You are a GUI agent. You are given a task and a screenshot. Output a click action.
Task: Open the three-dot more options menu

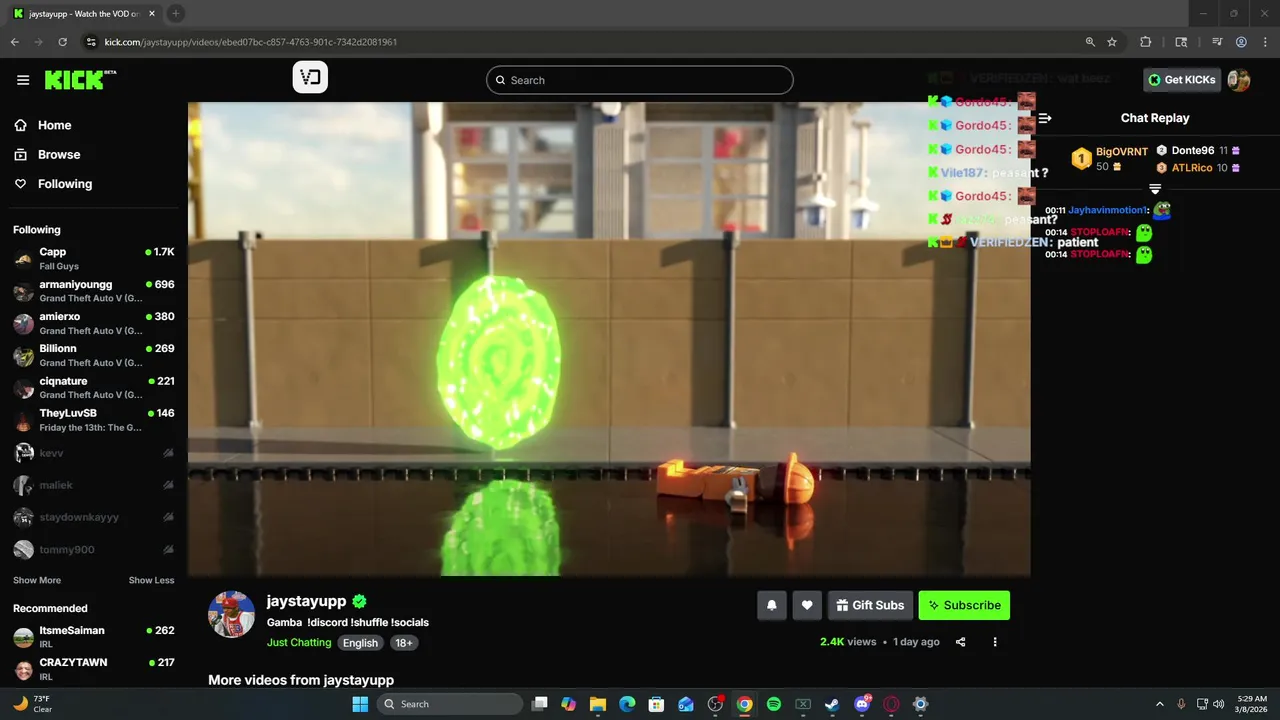tap(994, 642)
